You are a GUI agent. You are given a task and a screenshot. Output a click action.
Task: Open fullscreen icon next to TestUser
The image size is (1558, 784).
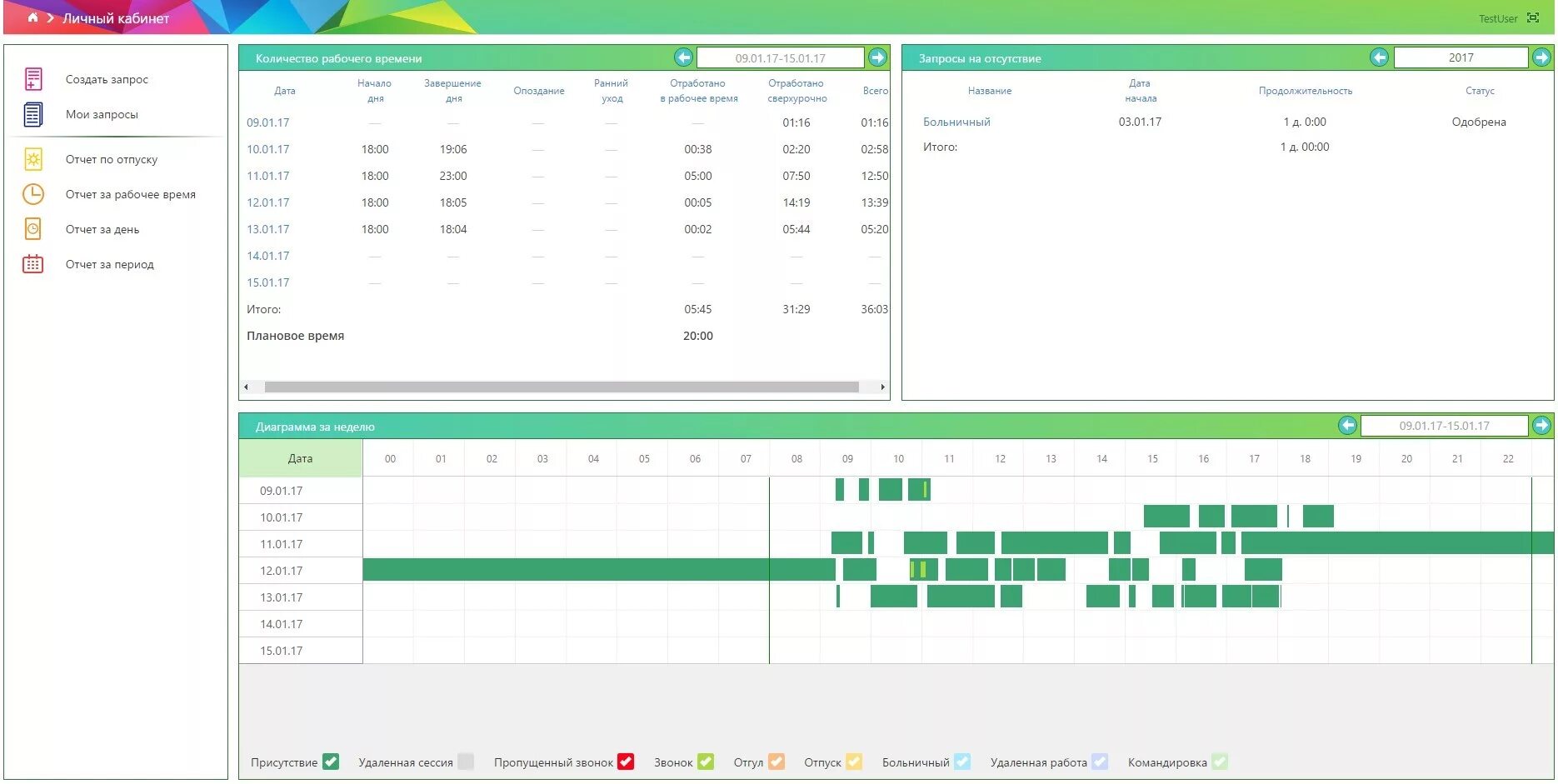[x=1533, y=17]
